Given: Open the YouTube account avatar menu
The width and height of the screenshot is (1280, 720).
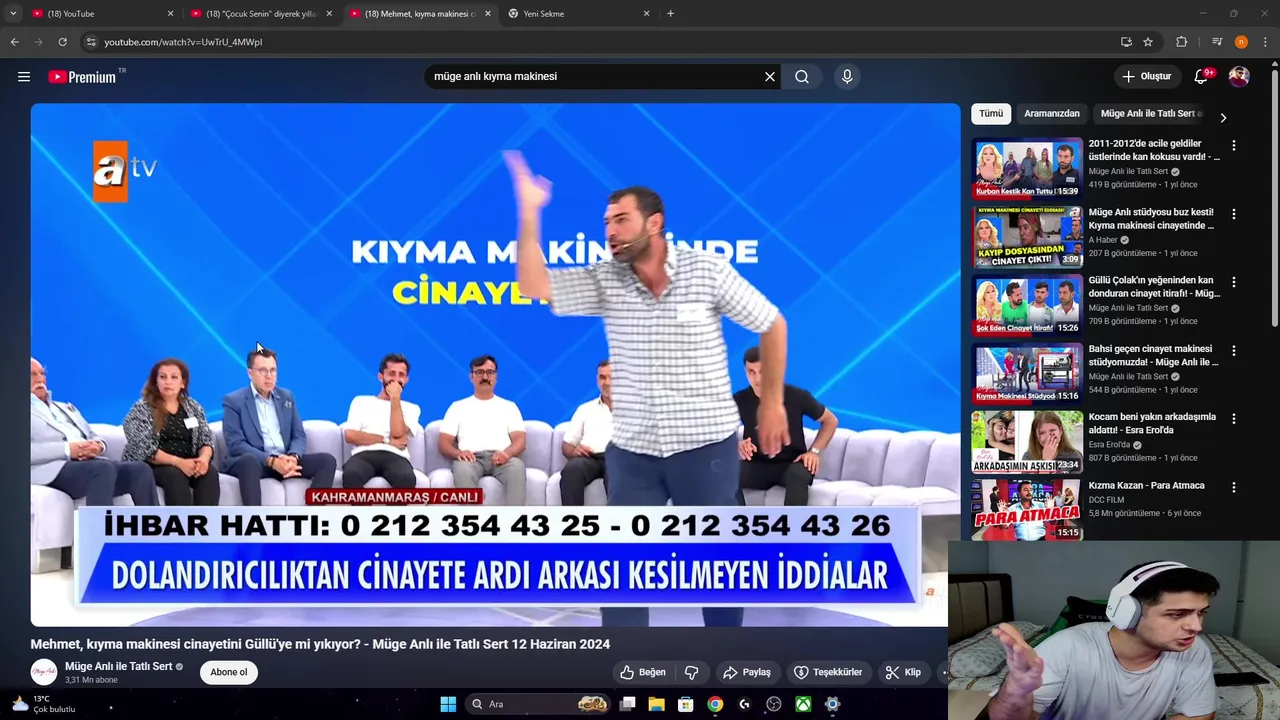Looking at the screenshot, I should click(x=1239, y=77).
